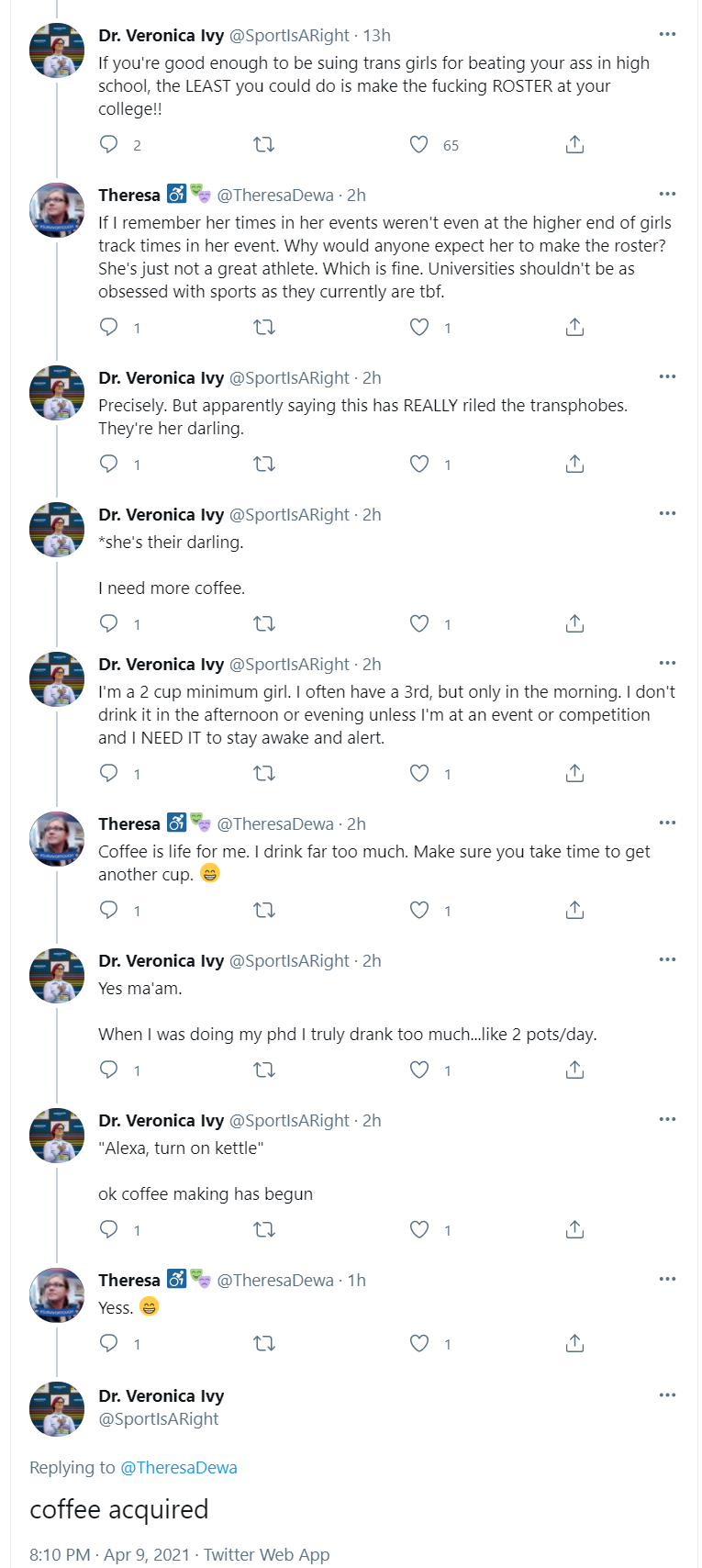The height and width of the screenshot is (1568, 702).
Task: Share the 'Precisely' tweet
Action: [574, 464]
